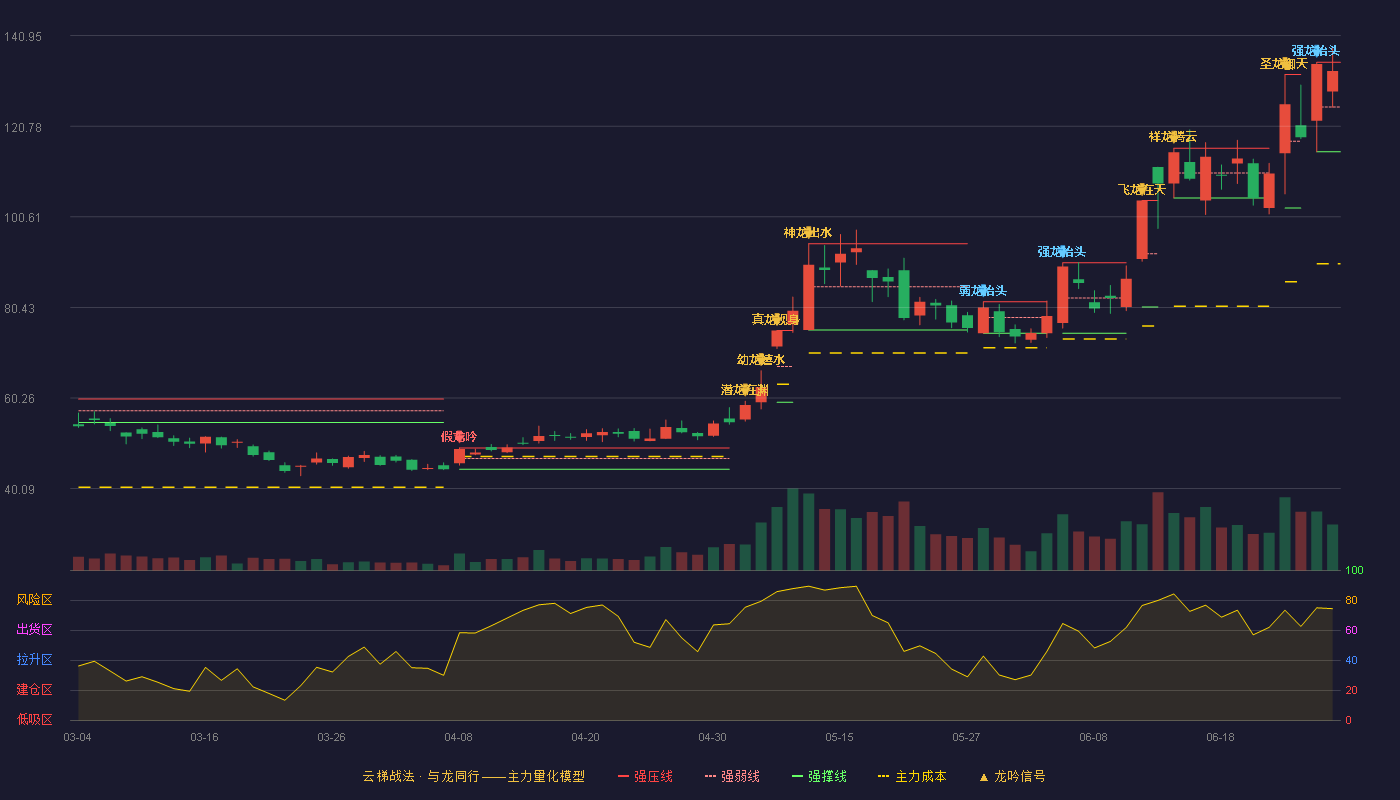Toggle the 强弱线 legend series
The height and width of the screenshot is (800, 1400).
pyautogui.click(x=732, y=776)
